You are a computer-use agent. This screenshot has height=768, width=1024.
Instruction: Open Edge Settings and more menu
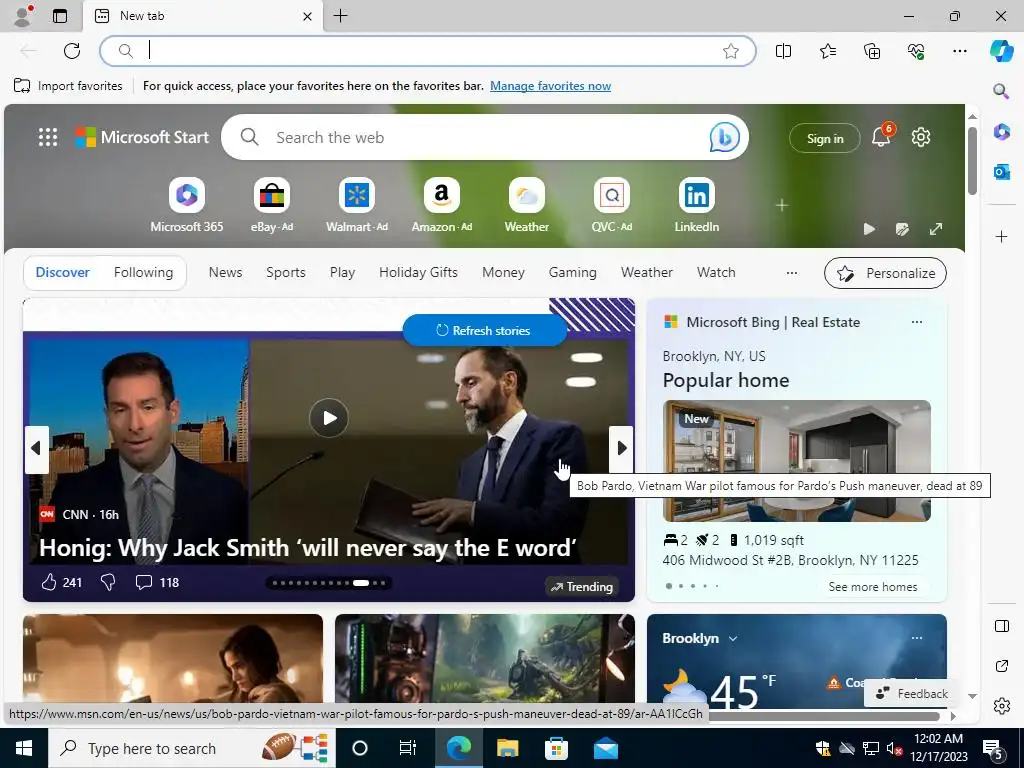959,51
